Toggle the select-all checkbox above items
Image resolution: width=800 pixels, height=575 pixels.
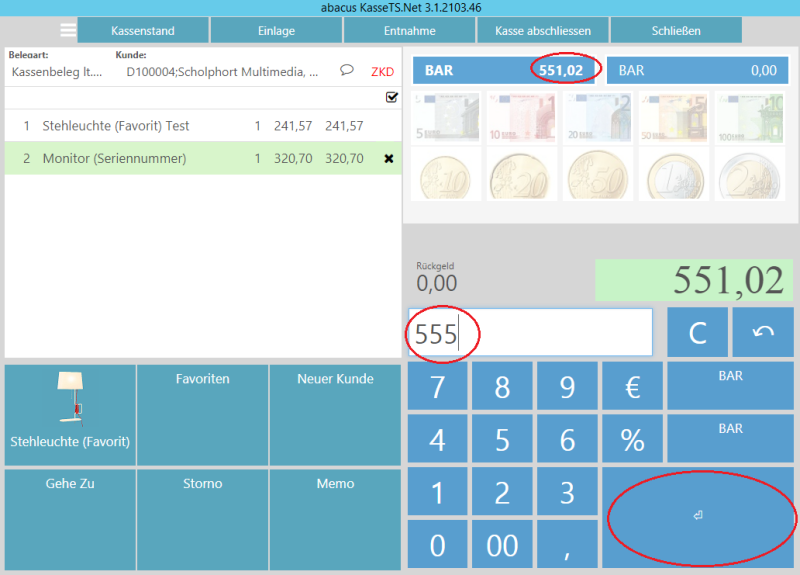392,98
